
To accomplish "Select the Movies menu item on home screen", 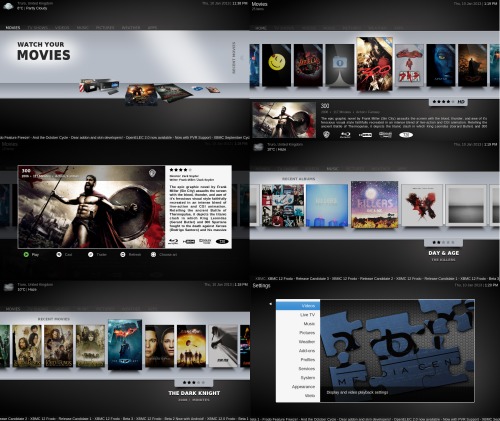I will 13,28.
